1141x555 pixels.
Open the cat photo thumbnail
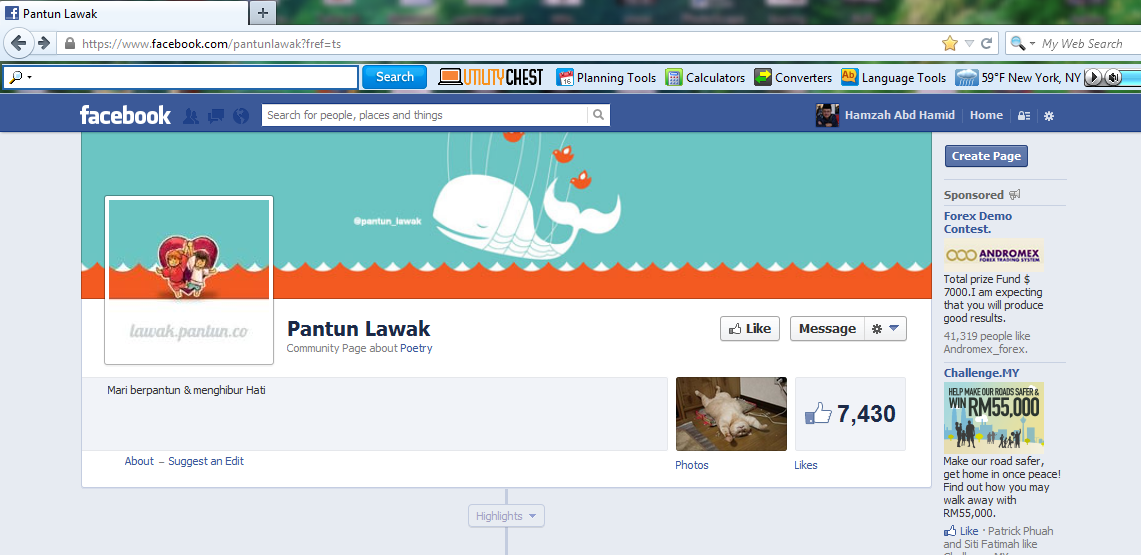[x=731, y=414]
